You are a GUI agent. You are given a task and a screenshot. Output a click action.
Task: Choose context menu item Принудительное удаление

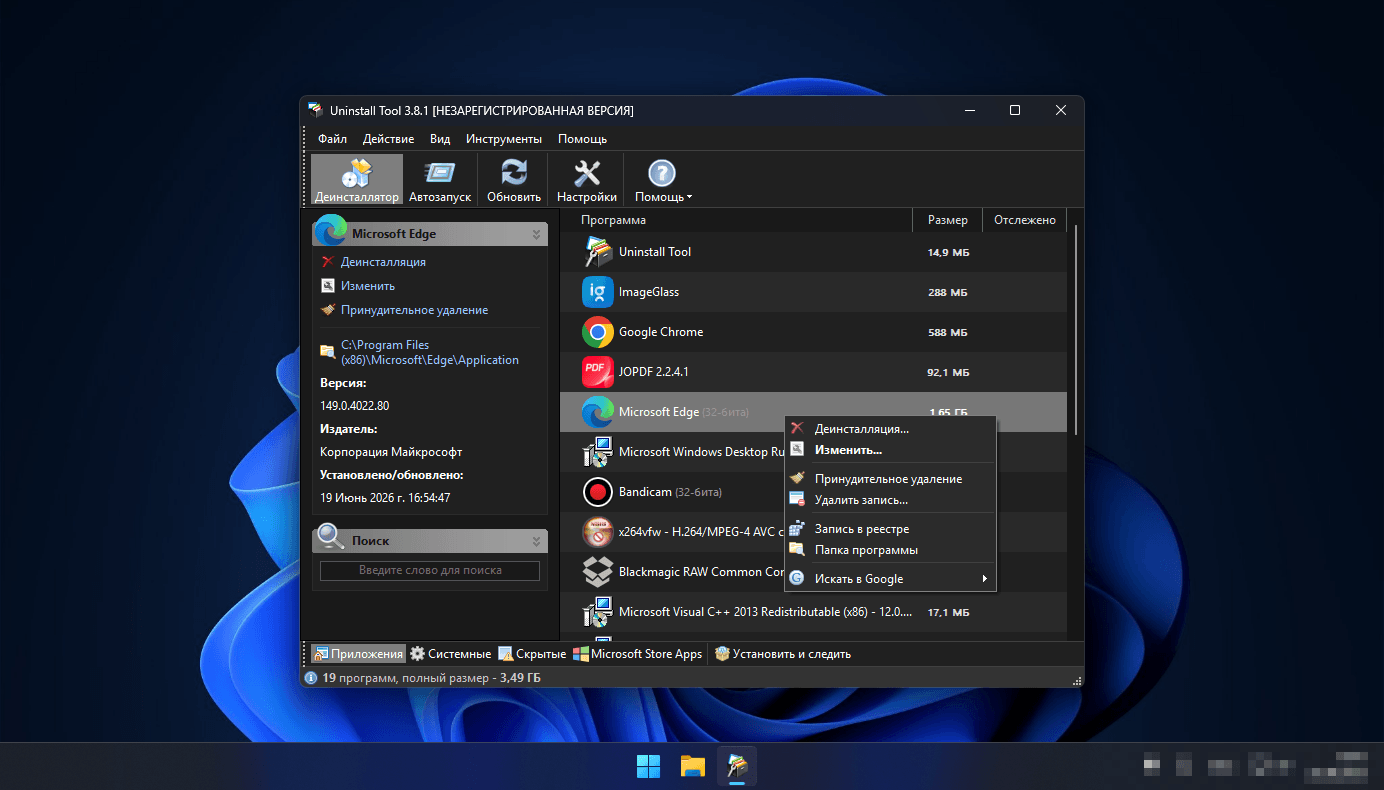tap(891, 479)
